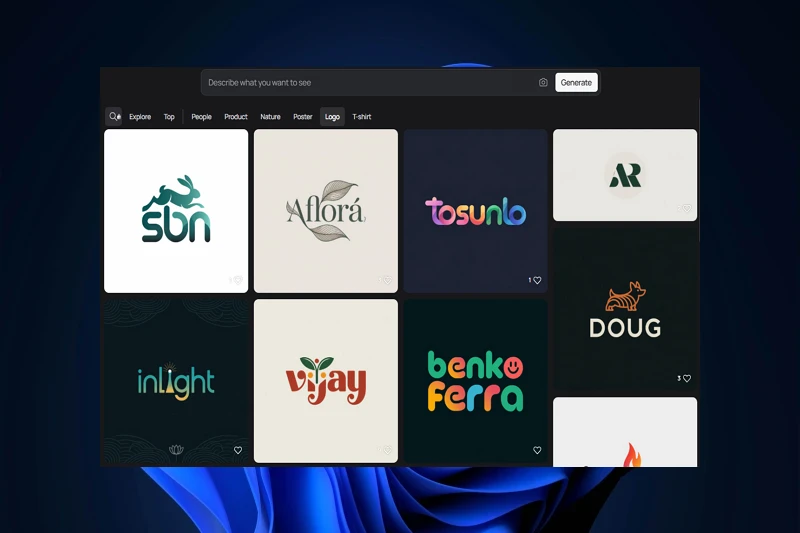Screen dimensions: 800x533
Task: Open the DOUG corgi logo image
Action: pyautogui.click(x=625, y=309)
